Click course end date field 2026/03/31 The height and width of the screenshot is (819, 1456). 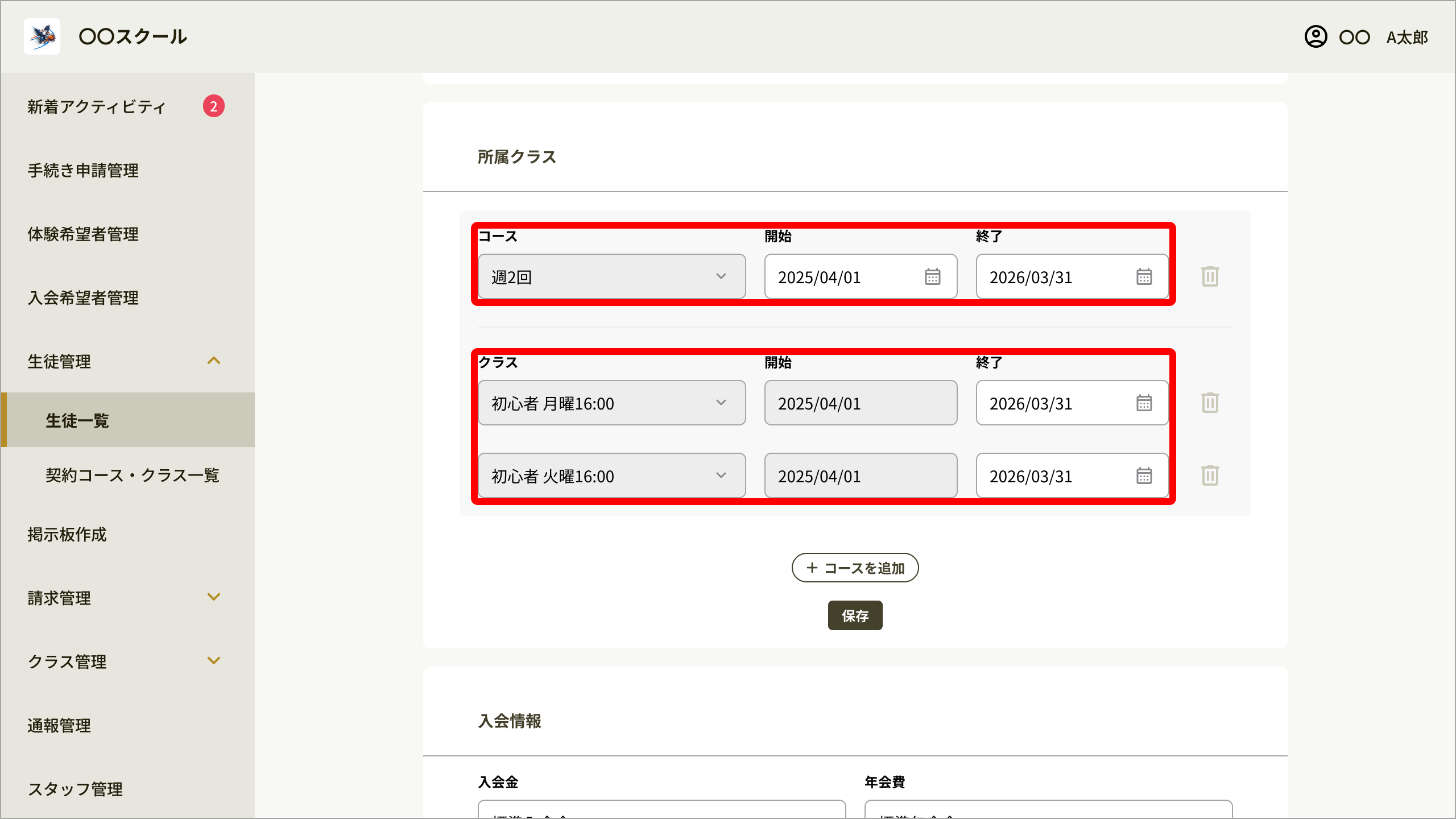tap(1072, 277)
